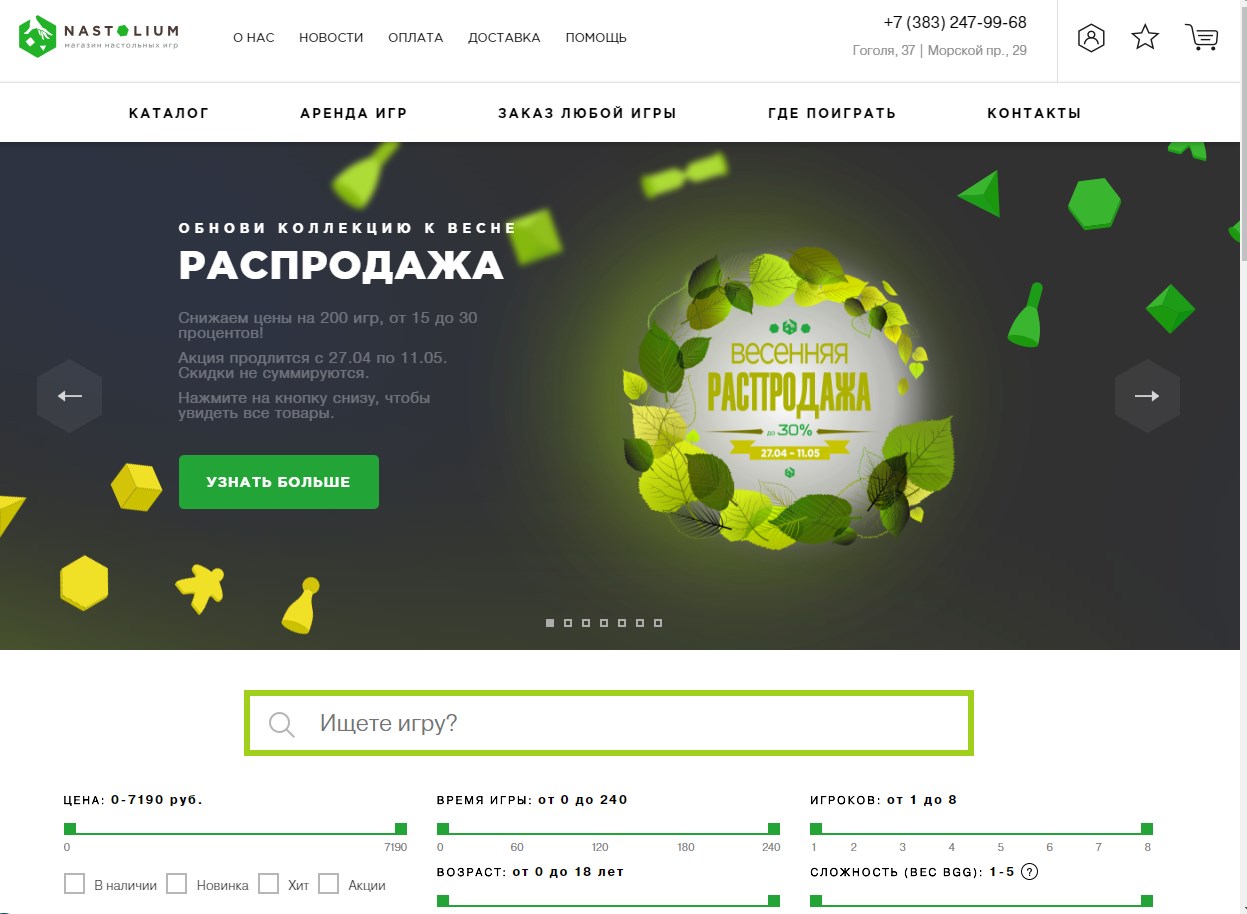The width and height of the screenshot is (1247, 914).
Task: Click the Nastolium logo
Action: pyautogui.click(x=99, y=36)
